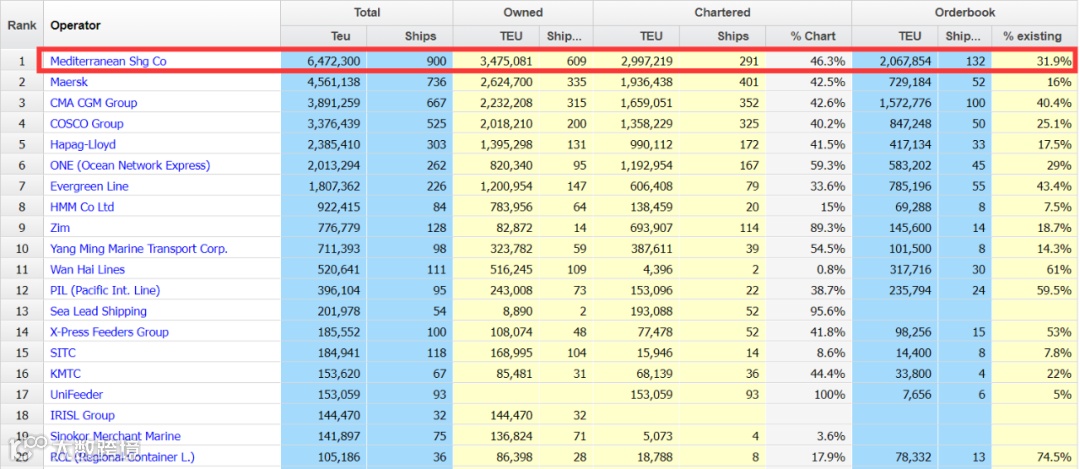Open the Zim operator link
The width and height of the screenshot is (1080, 469).
point(60,227)
